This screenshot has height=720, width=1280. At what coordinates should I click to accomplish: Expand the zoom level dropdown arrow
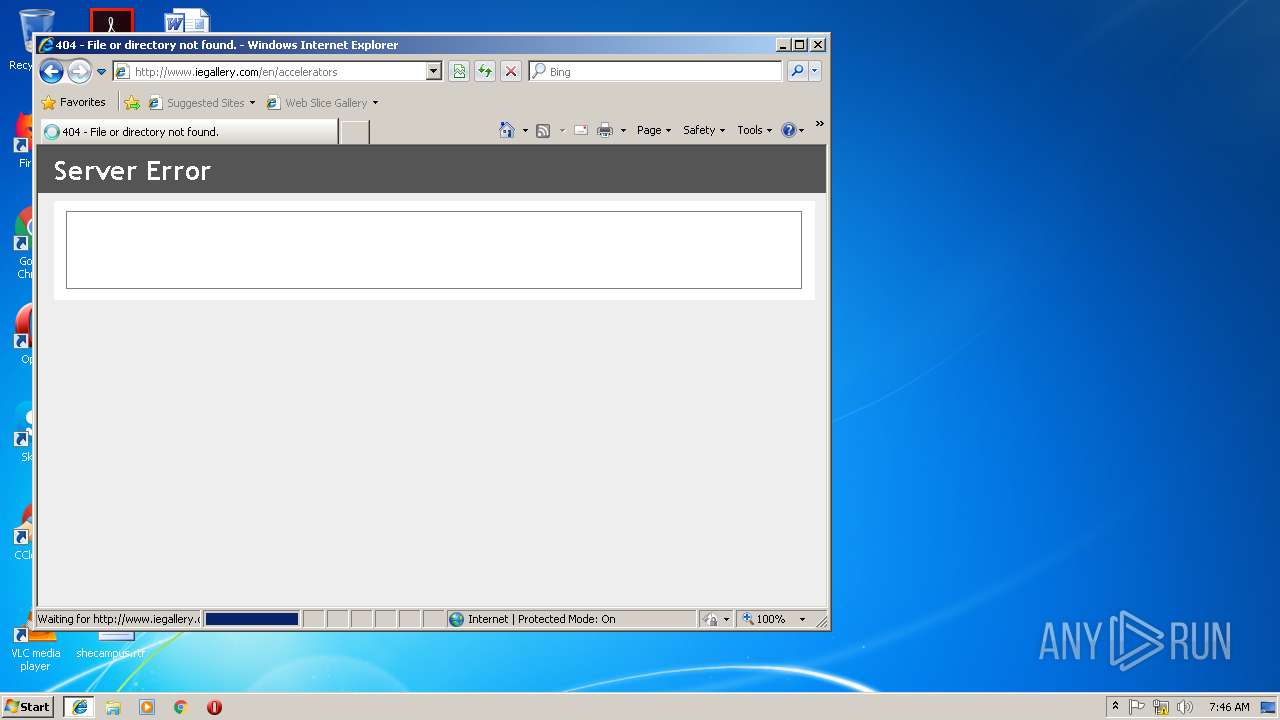[x=802, y=619]
